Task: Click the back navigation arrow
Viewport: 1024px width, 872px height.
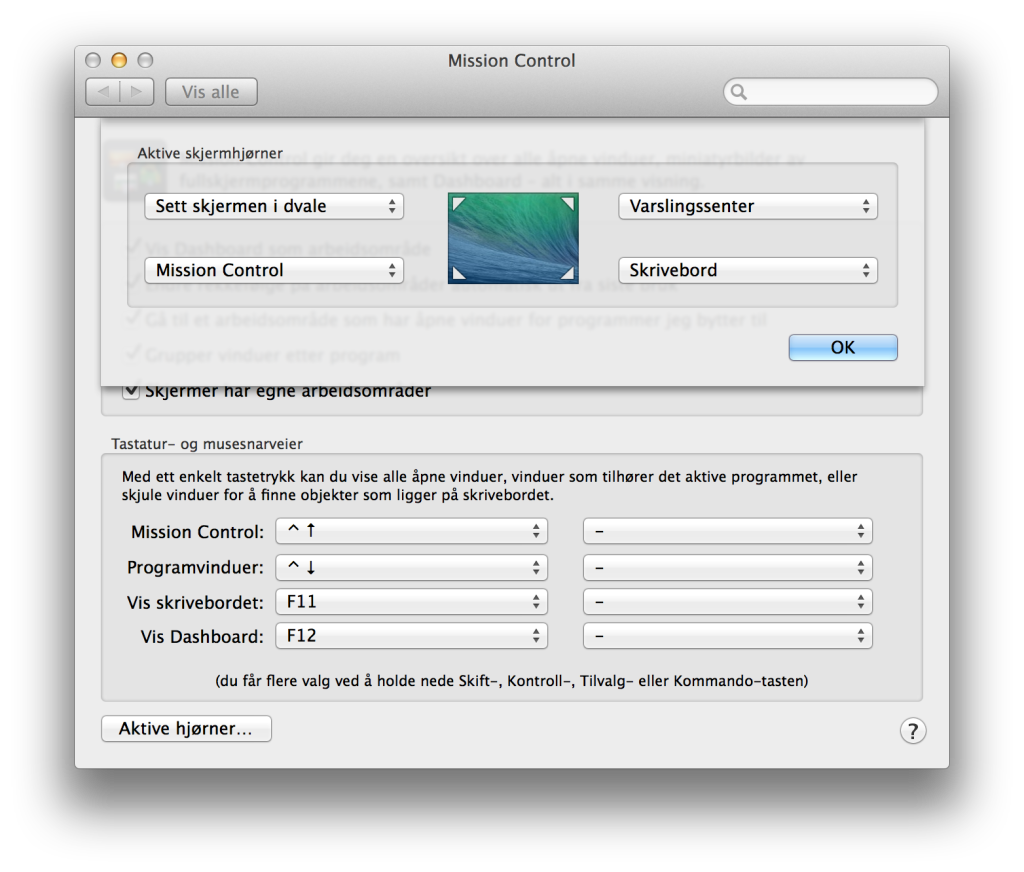Action: pyautogui.click(x=103, y=92)
